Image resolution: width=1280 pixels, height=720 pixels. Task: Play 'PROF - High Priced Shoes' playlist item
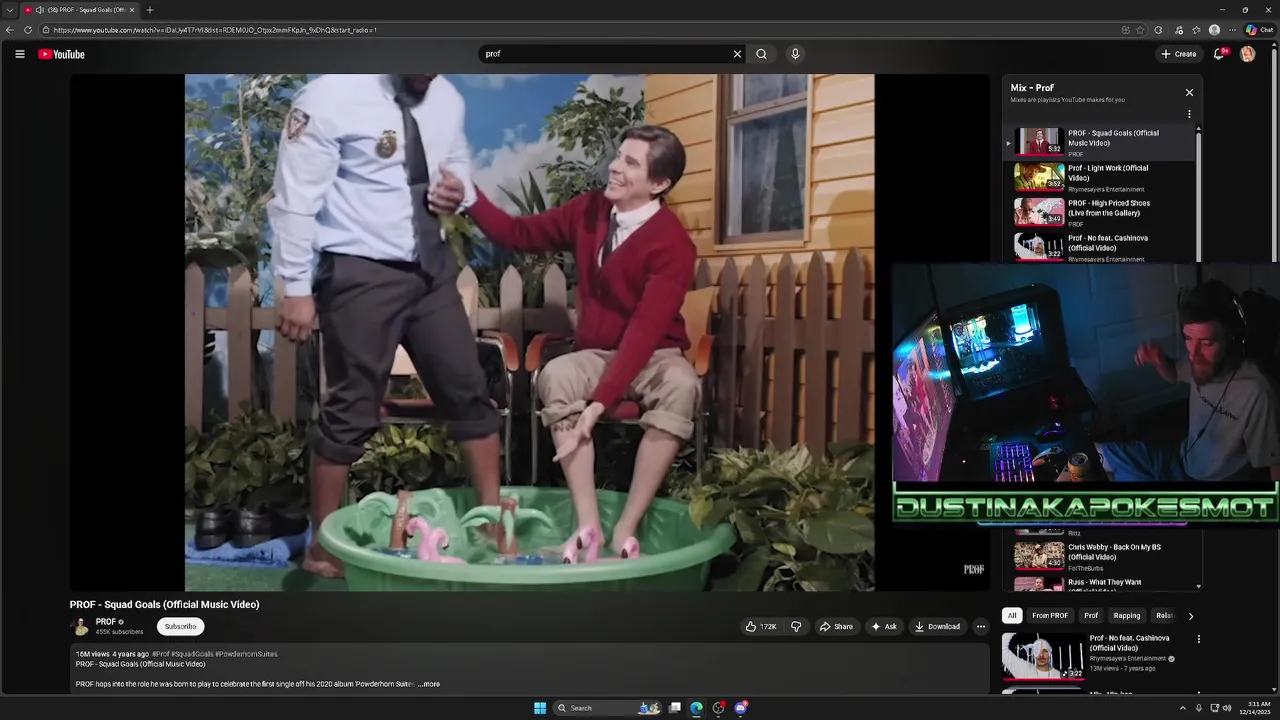1100,212
